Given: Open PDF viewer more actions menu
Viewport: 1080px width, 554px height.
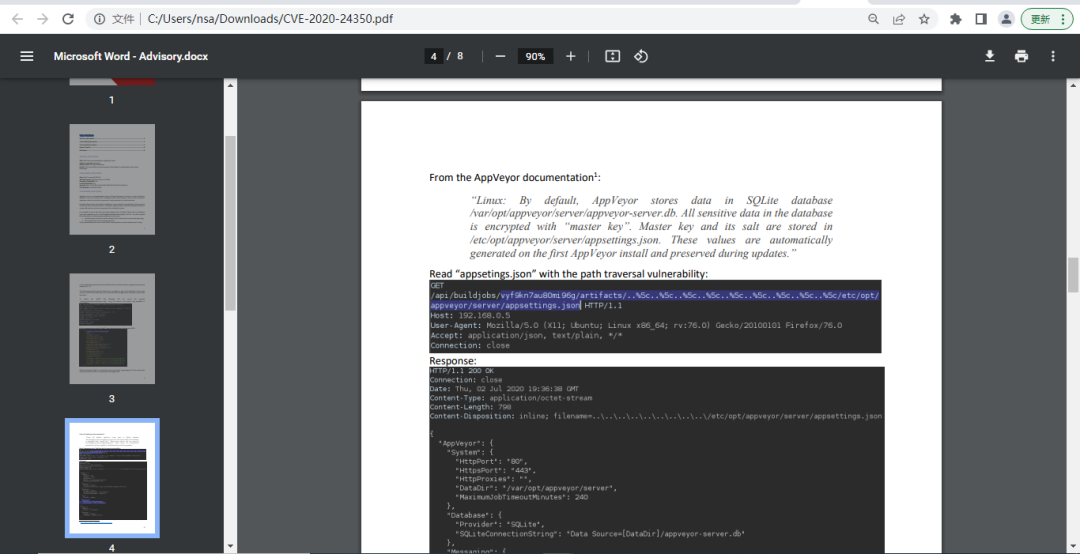Looking at the screenshot, I should tap(1052, 57).
